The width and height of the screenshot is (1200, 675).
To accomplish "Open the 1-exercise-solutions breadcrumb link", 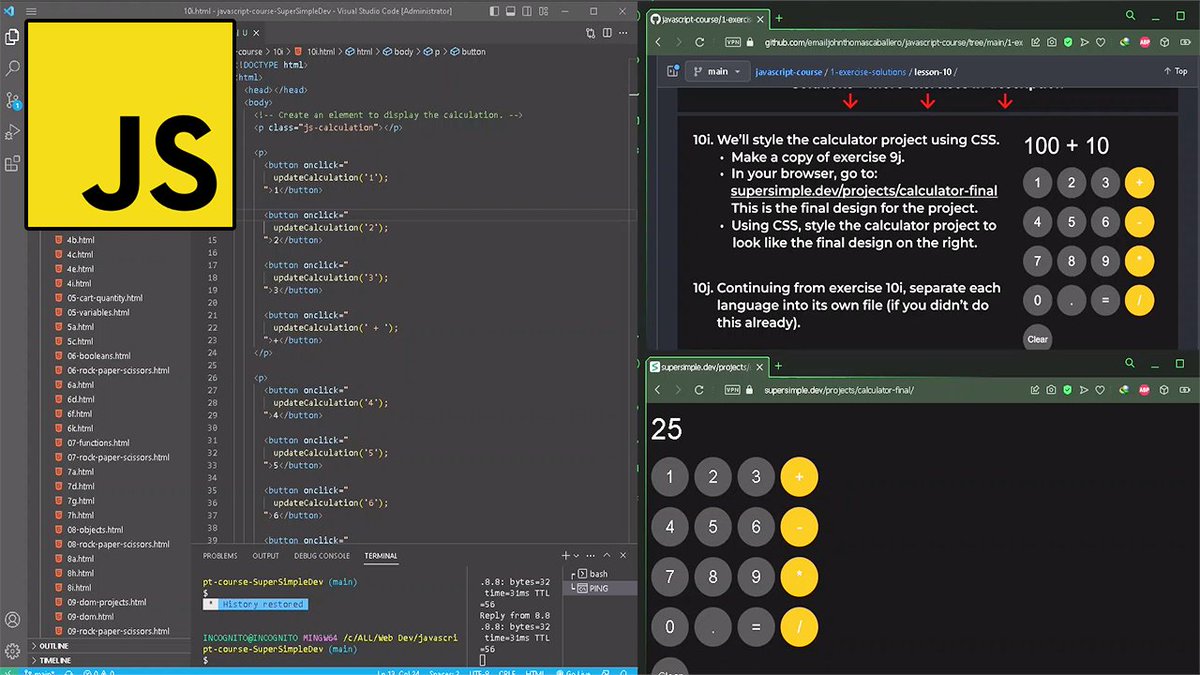I will [868, 72].
